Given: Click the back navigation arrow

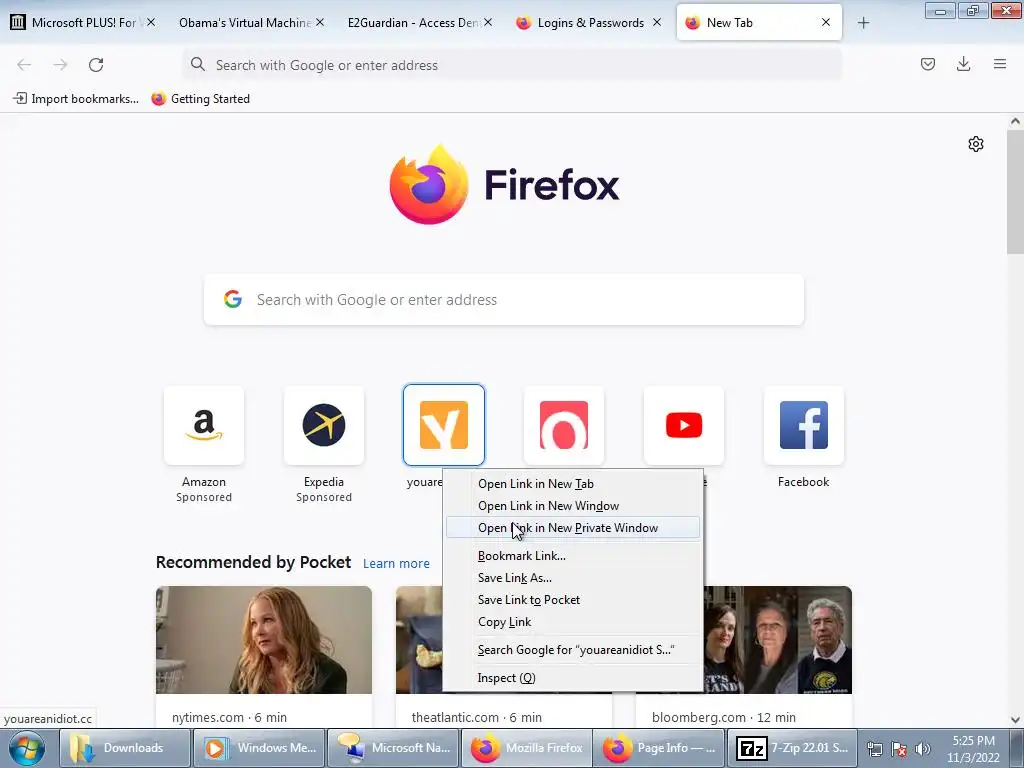Looking at the screenshot, I should 24,65.
